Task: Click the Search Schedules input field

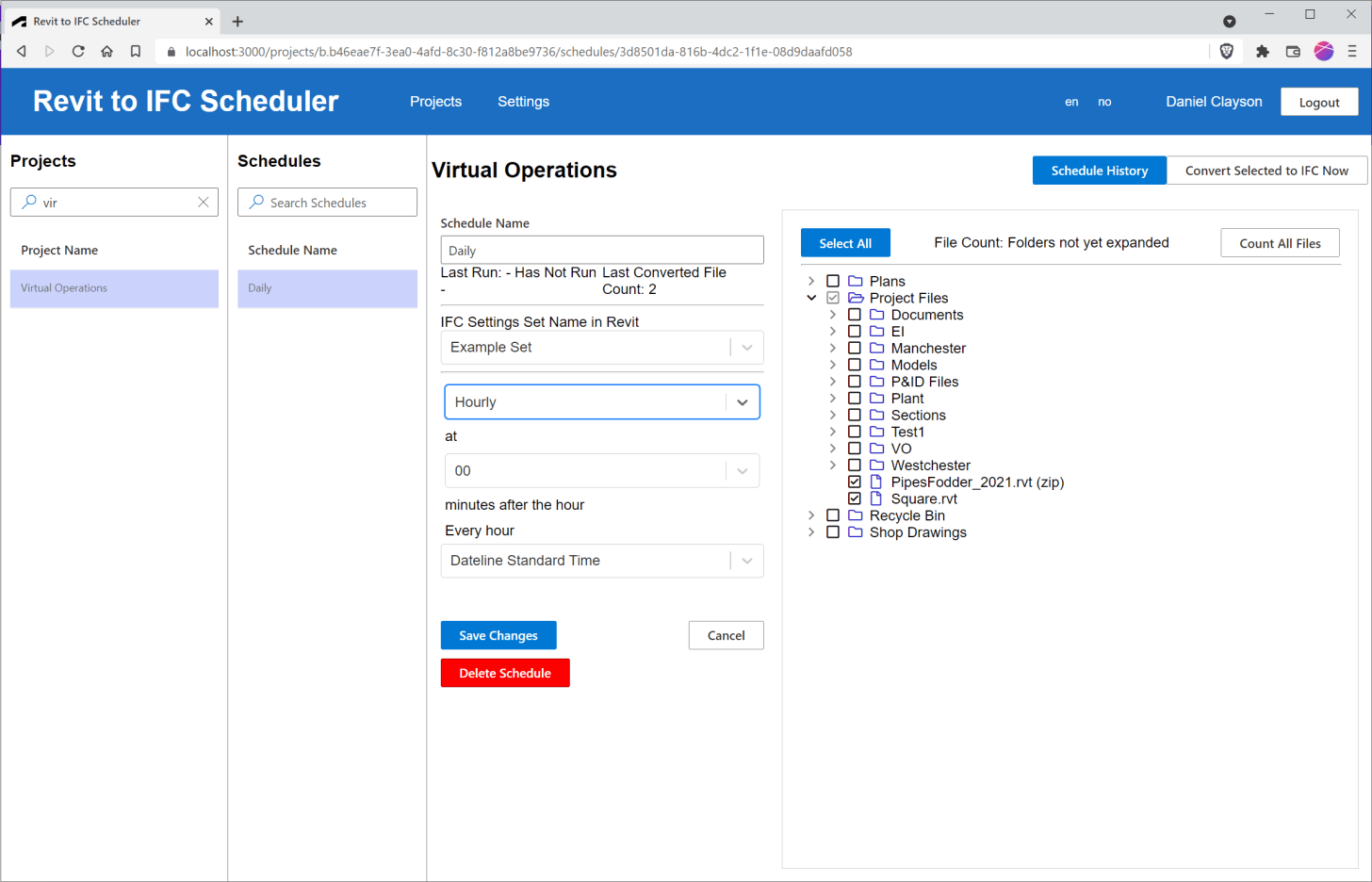Action: point(327,202)
